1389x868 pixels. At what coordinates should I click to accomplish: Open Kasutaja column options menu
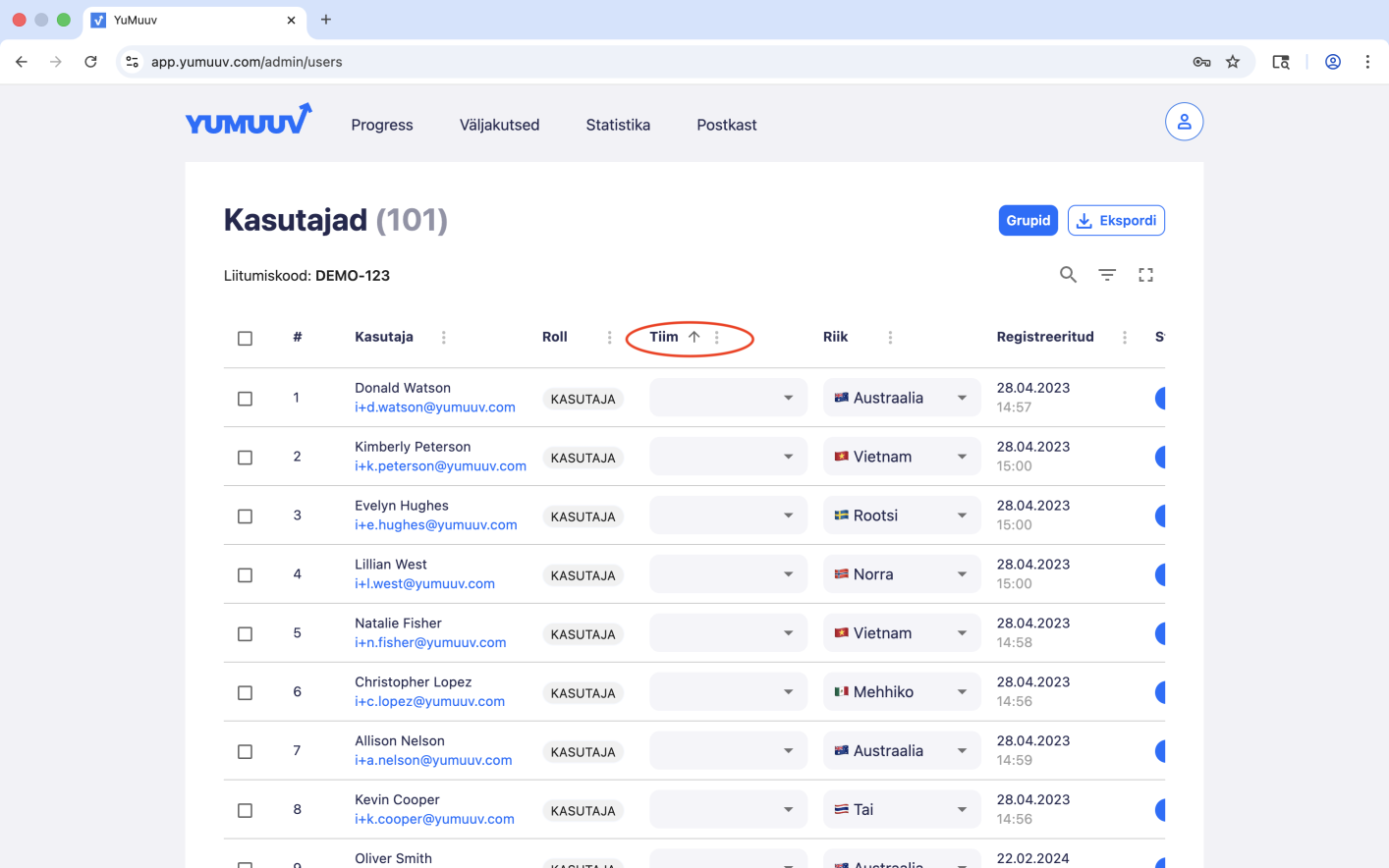(444, 338)
